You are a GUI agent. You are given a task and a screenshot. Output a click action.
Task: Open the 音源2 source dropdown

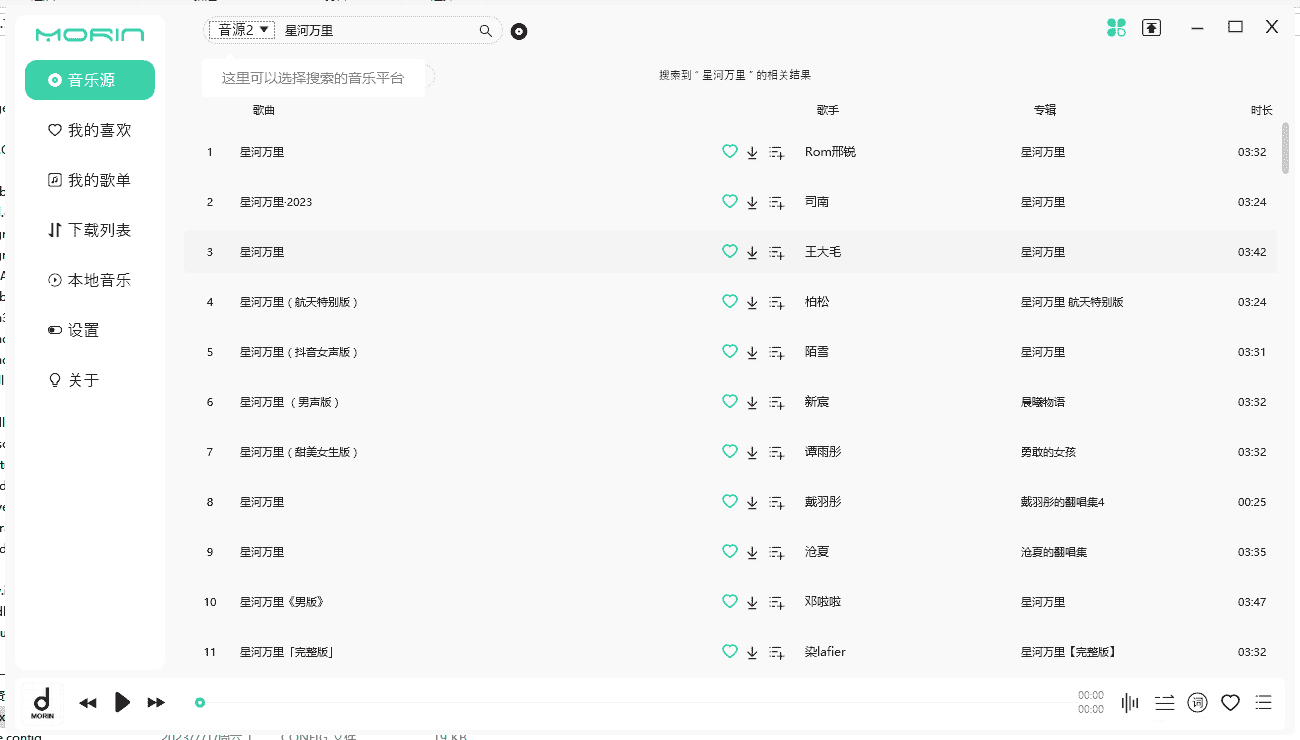(x=241, y=31)
